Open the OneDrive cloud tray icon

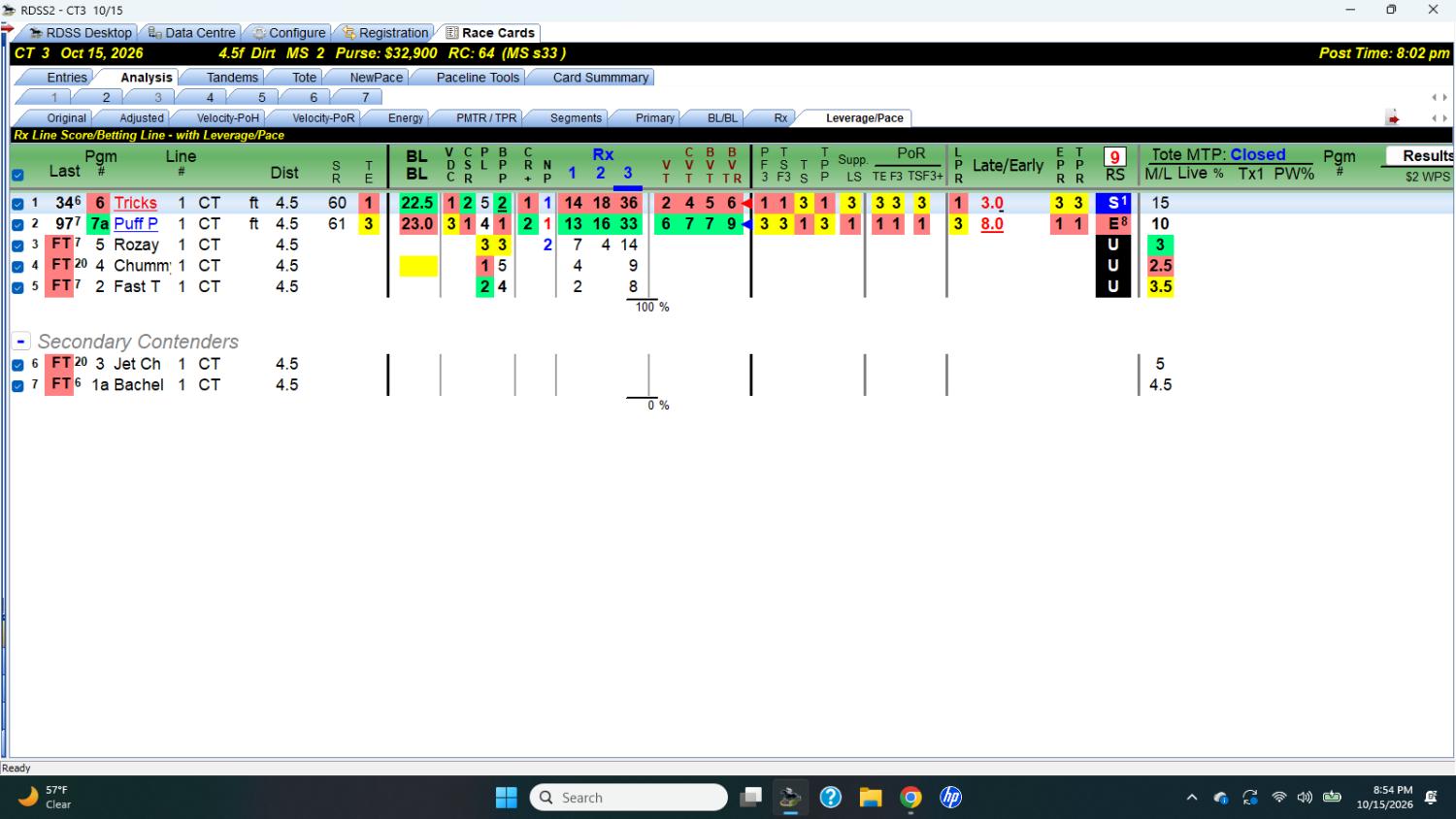1221,798
